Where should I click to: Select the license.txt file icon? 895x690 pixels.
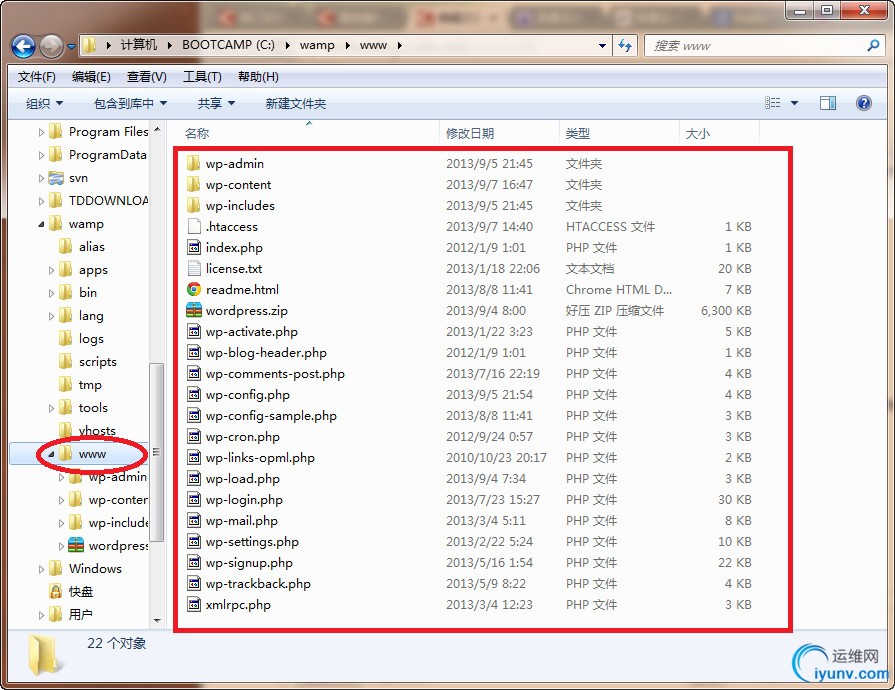(x=194, y=268)
